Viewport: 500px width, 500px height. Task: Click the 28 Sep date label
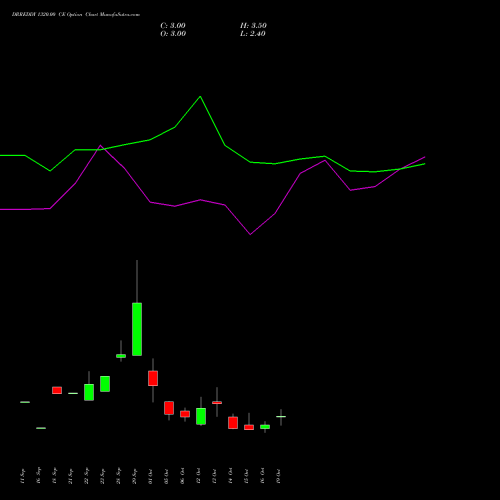click(x=119, y=476)
